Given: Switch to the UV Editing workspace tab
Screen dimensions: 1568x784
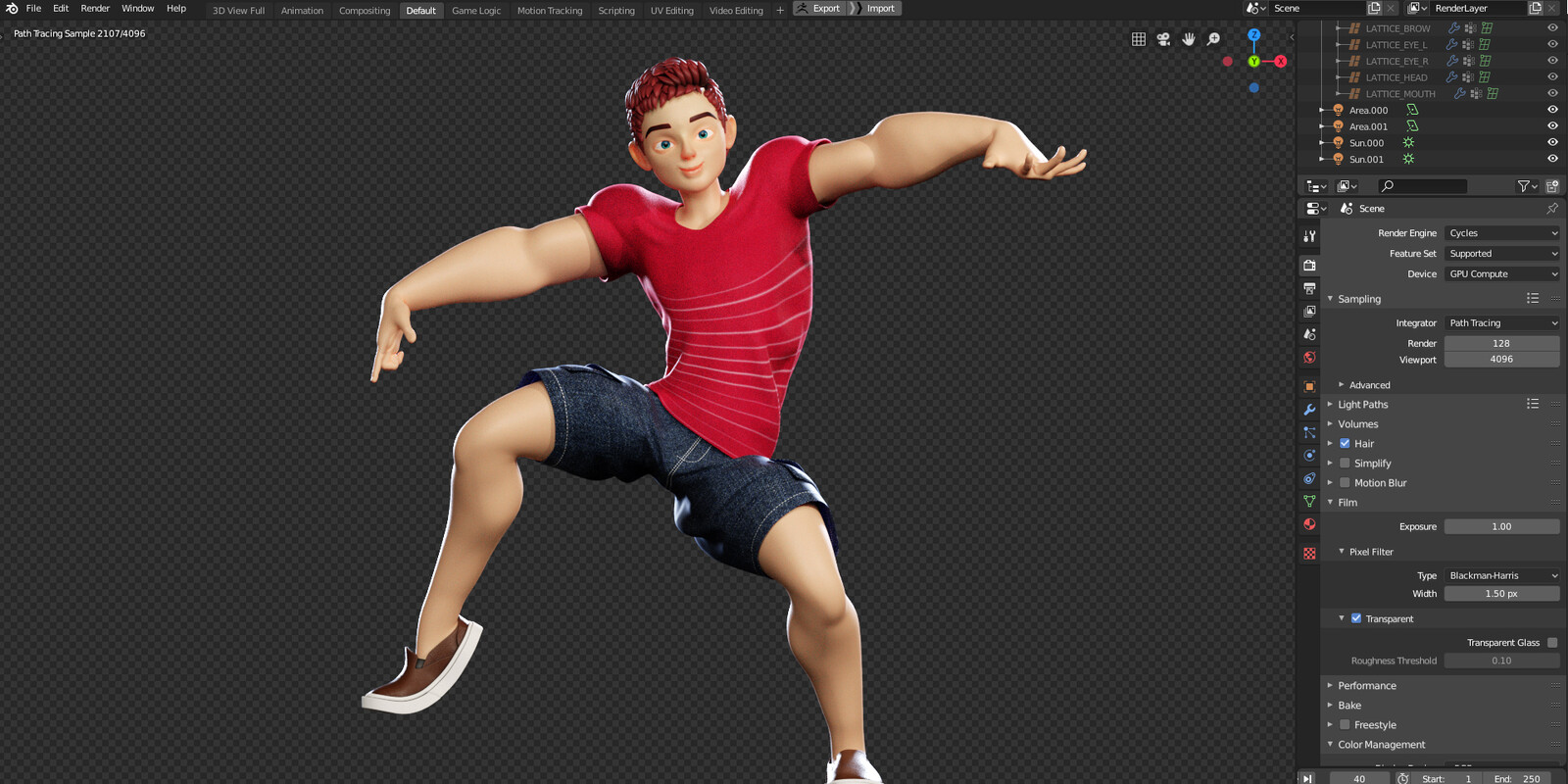Looking at the screenshot, I should pos(671,11).
